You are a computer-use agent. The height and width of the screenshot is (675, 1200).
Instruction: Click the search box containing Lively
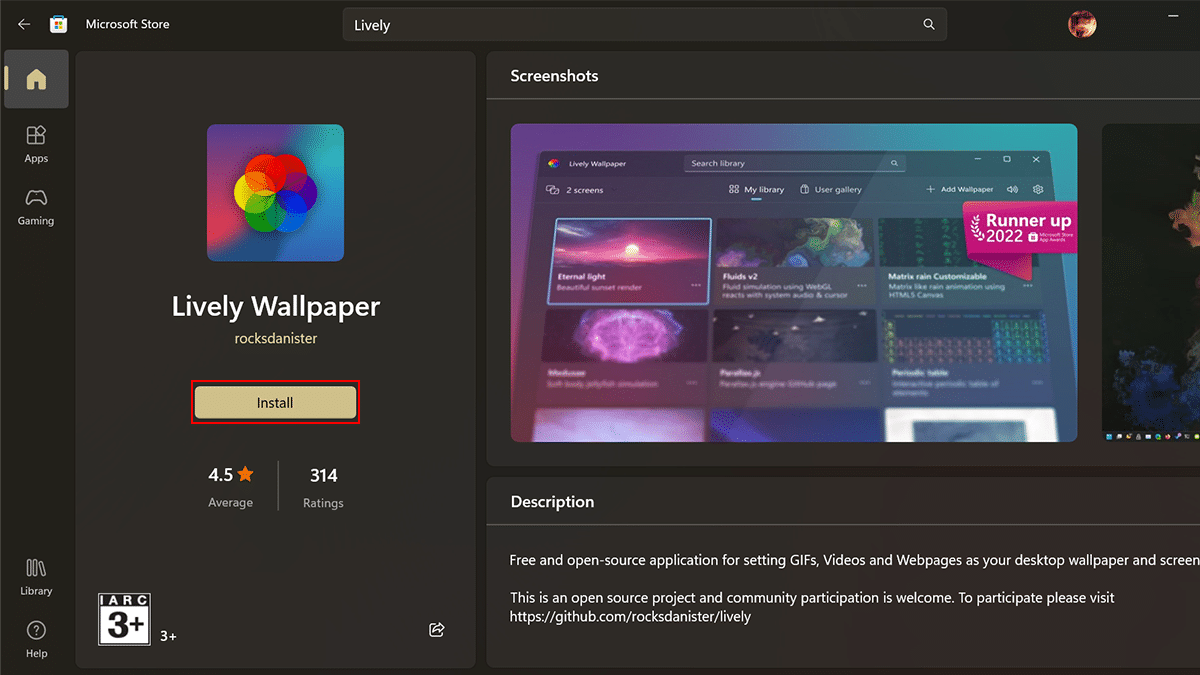pyautogui.click(x=630, y=25)
